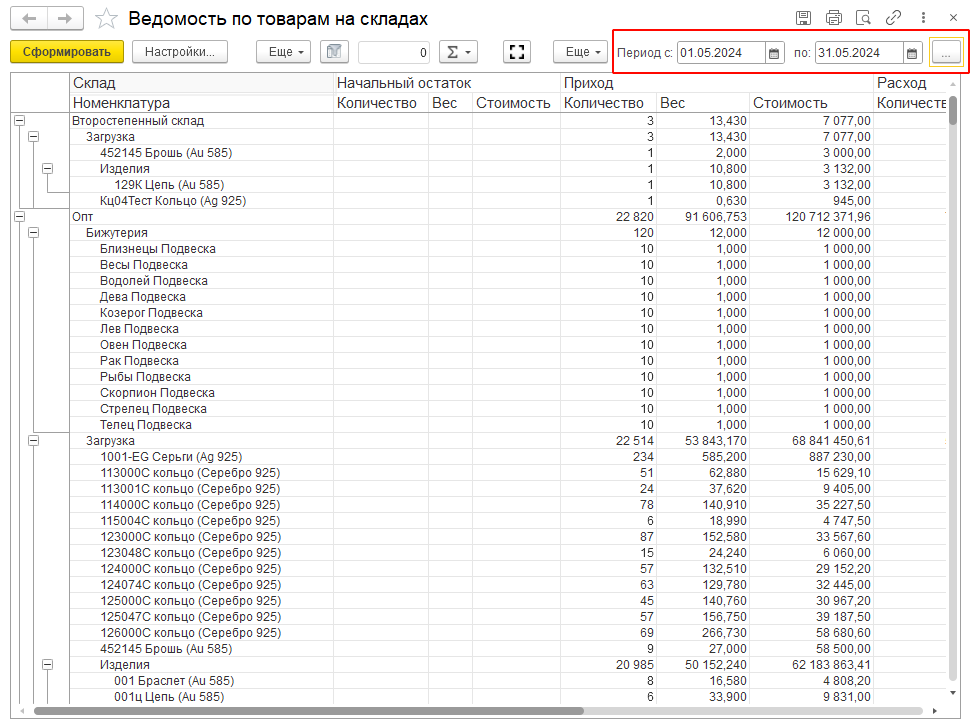Select row 1001-EG Серьги (Ag 925)
Screen dimensions: 971x722
[x=171, y=457]
